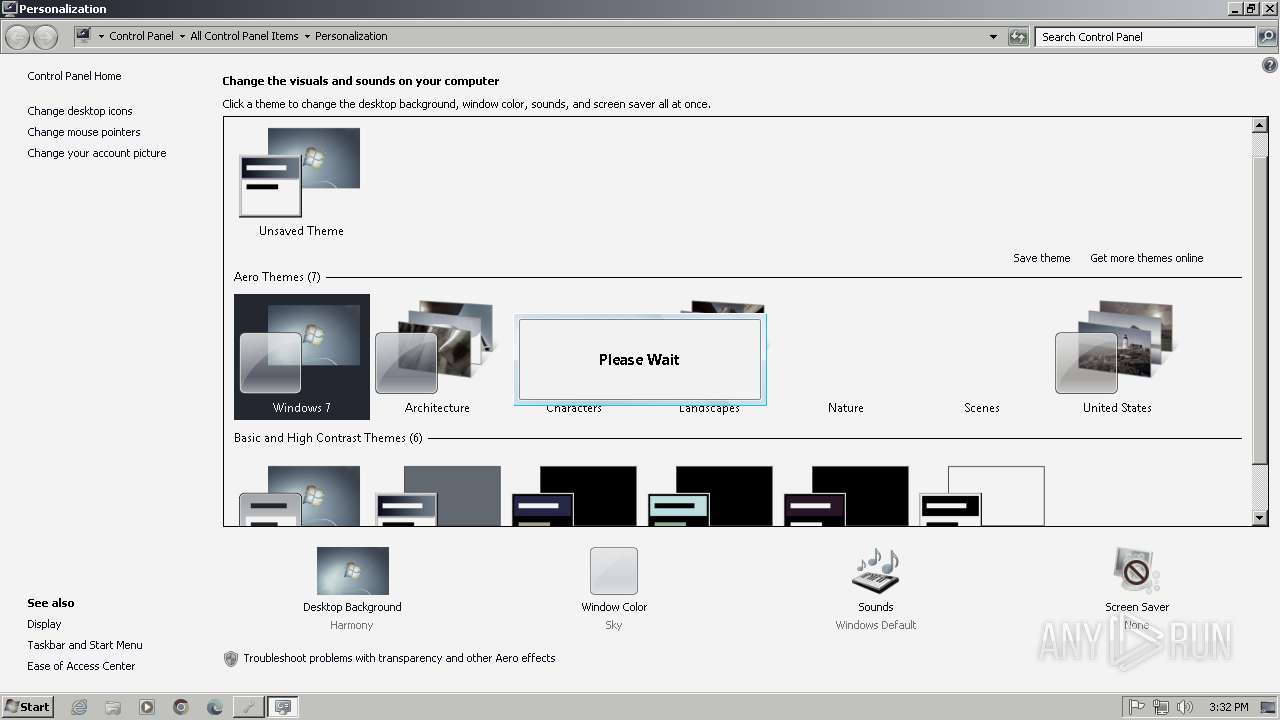Click Control Panel breadcrumb segment
This screenshot has height=720, width=1280.
141,36
